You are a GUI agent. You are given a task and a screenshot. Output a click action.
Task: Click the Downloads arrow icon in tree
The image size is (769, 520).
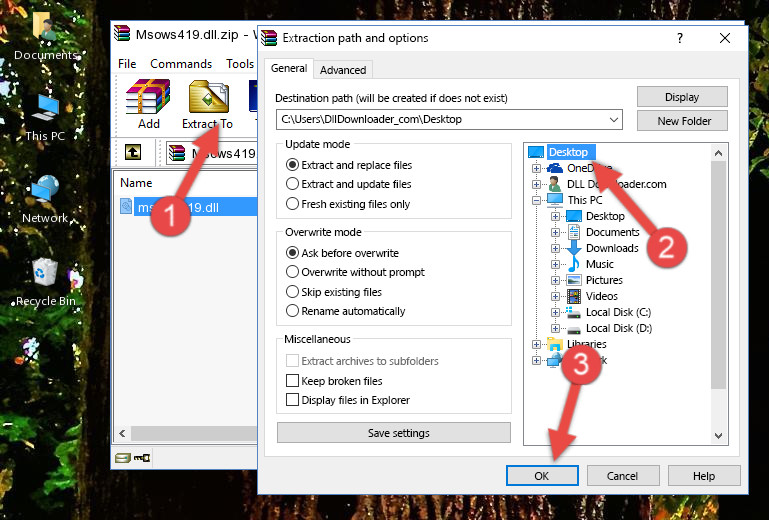tap(574, 248)
